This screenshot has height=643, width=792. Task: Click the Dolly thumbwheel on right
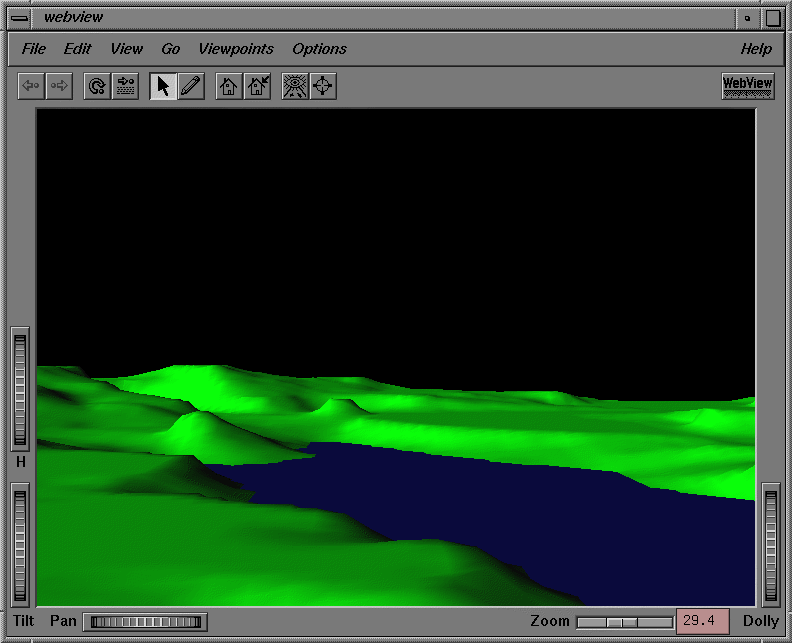pyautogui.click(x=771, y=545)
